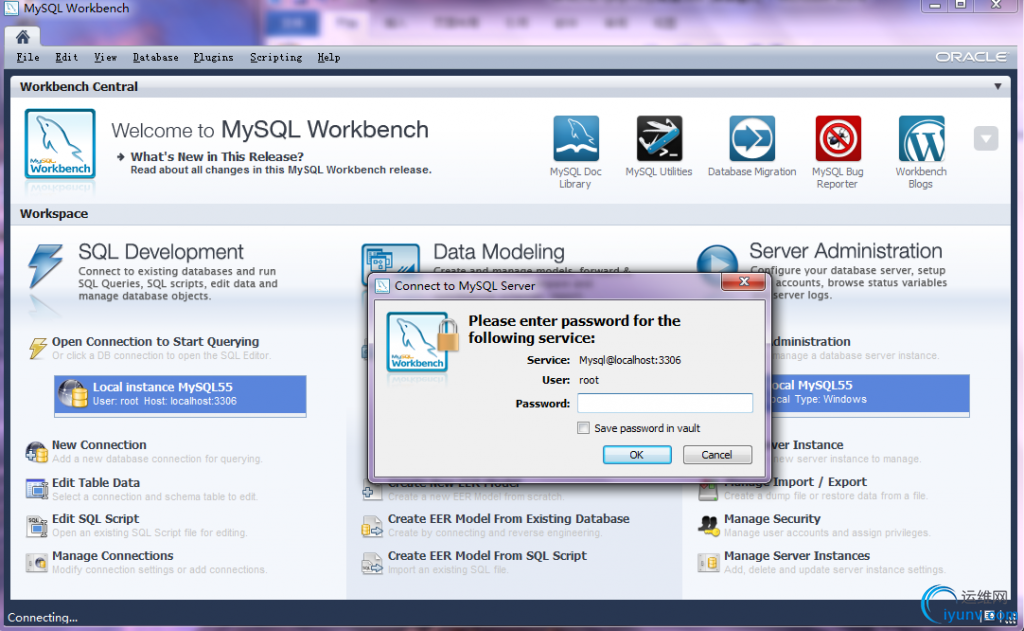Click the Edit SQL Script link
Viewport: 1024px width, 631px height.
(x=95, y=519)
